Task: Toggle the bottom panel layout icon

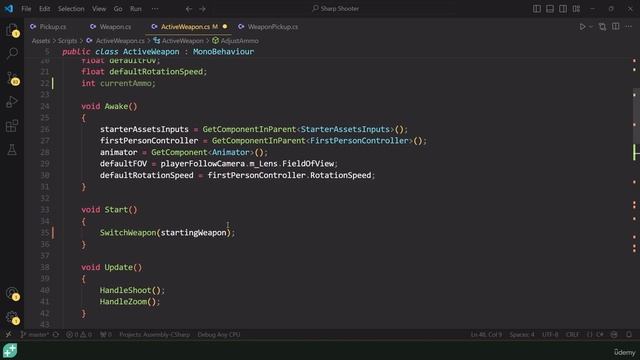Action: click(550, 9)
